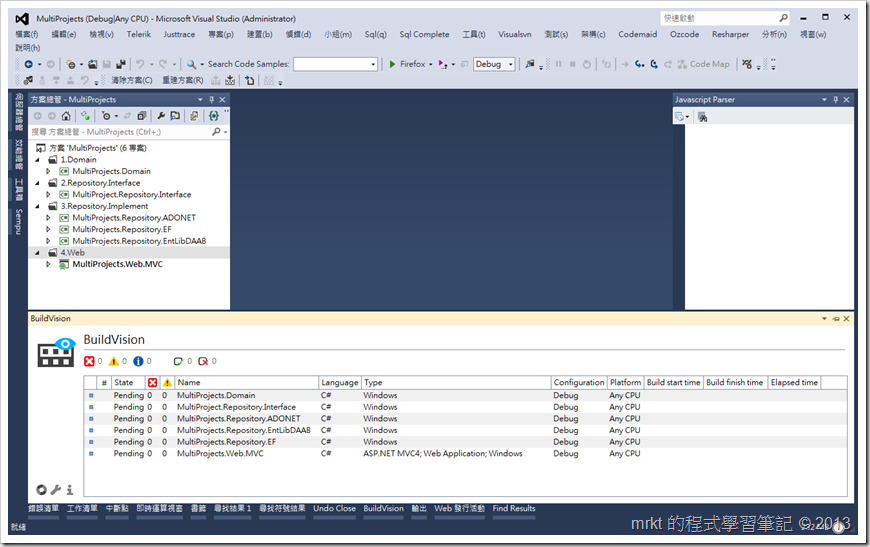Click the New Project toolbar icon
The image size is (870, 547).
click(70, 64)
